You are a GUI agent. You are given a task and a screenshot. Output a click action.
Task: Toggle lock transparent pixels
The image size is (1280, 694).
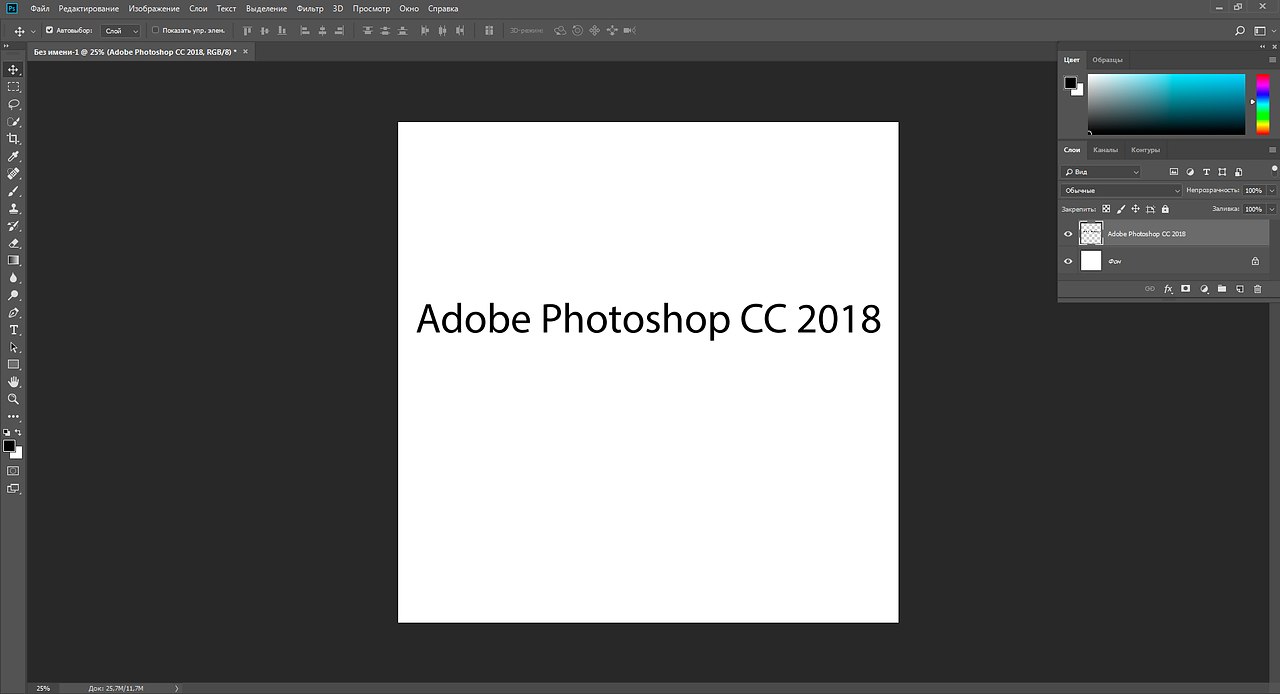(x=1106, y=209)
